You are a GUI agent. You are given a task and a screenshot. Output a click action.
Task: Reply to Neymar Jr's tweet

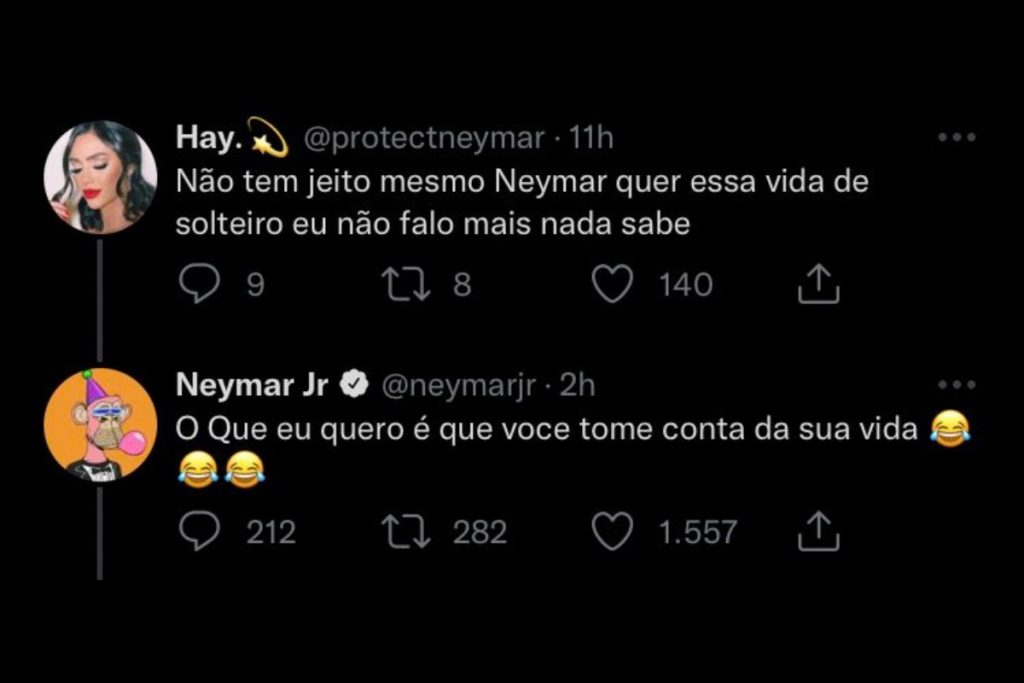pyautogui.click(x=199, y=531)
